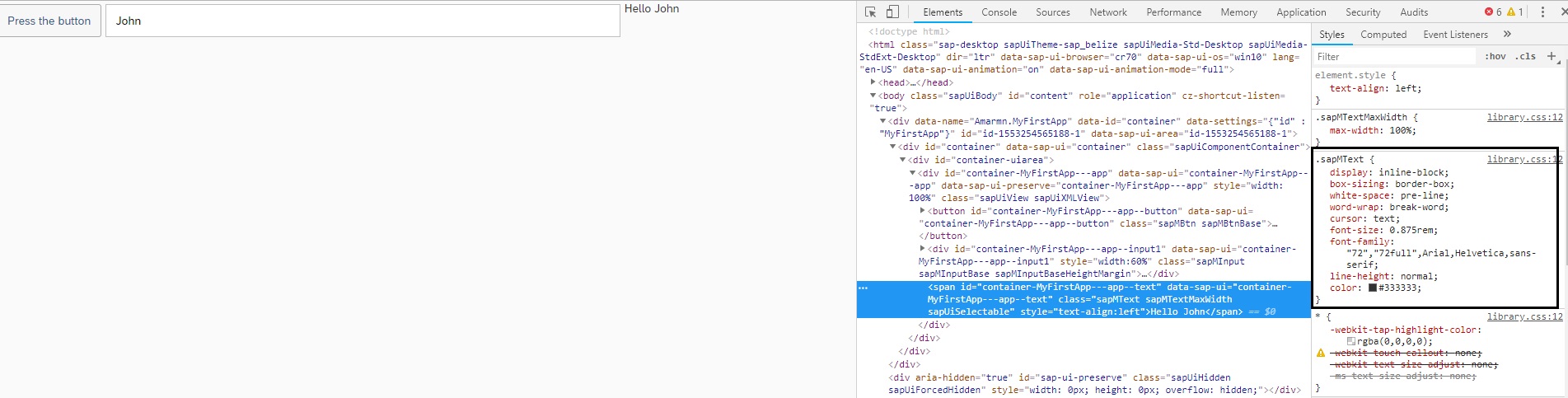The height and width of the screenshot is (398, 1568).
Task: Select the sap-ui-preserve hidden div row
Action: coord(1084,383)
